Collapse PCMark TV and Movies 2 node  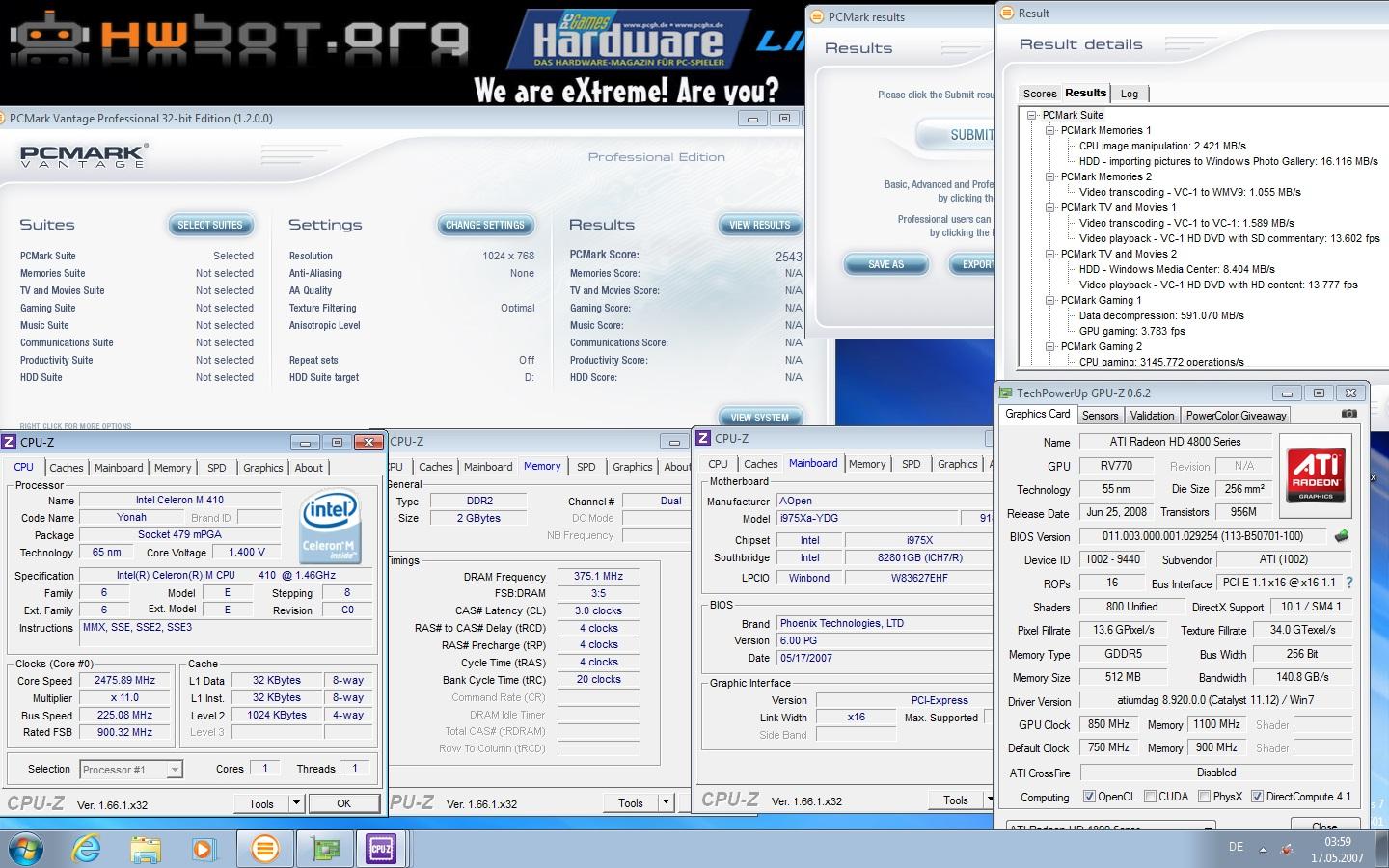[1050, 254]
